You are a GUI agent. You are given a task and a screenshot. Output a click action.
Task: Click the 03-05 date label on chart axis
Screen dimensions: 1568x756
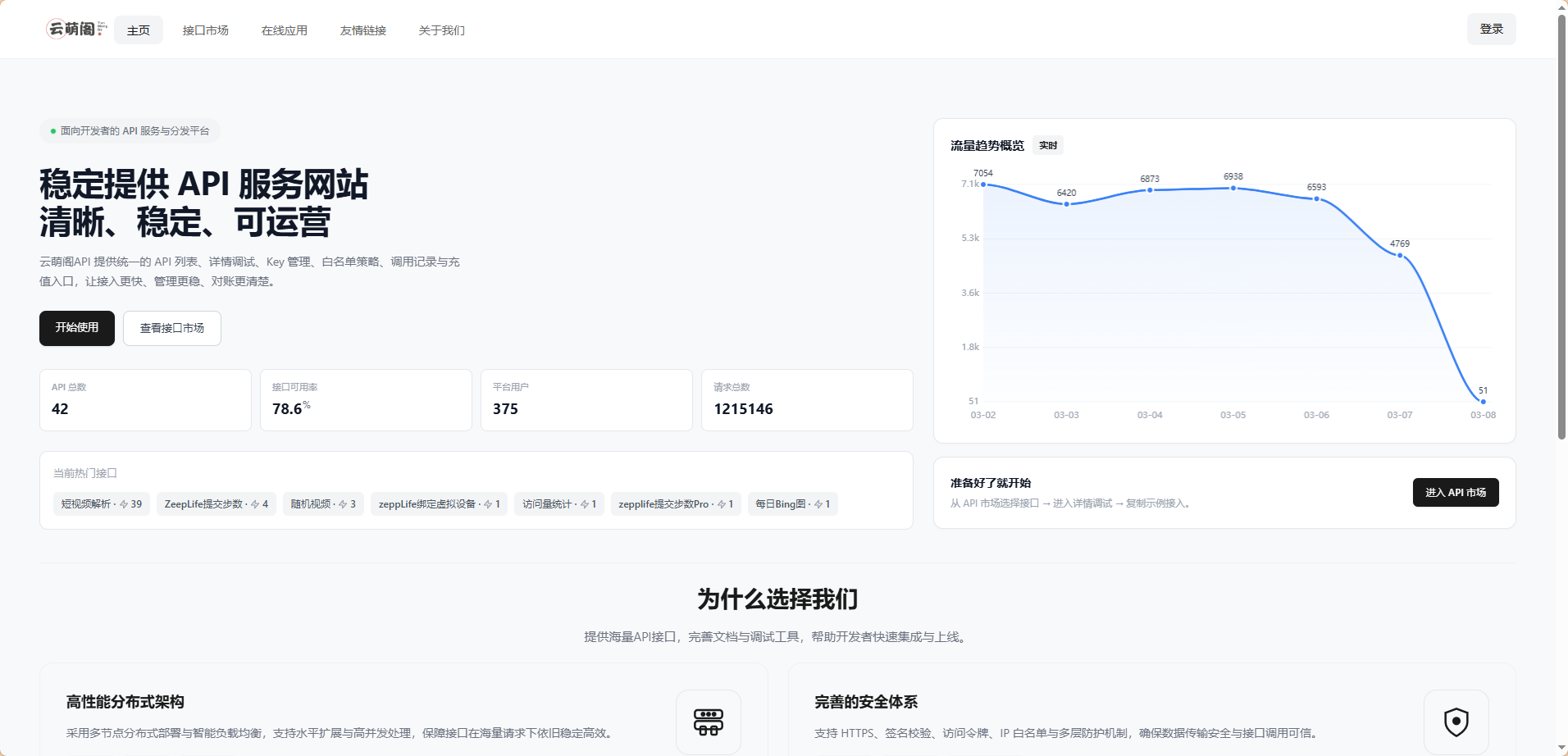tap(1233, 416)
